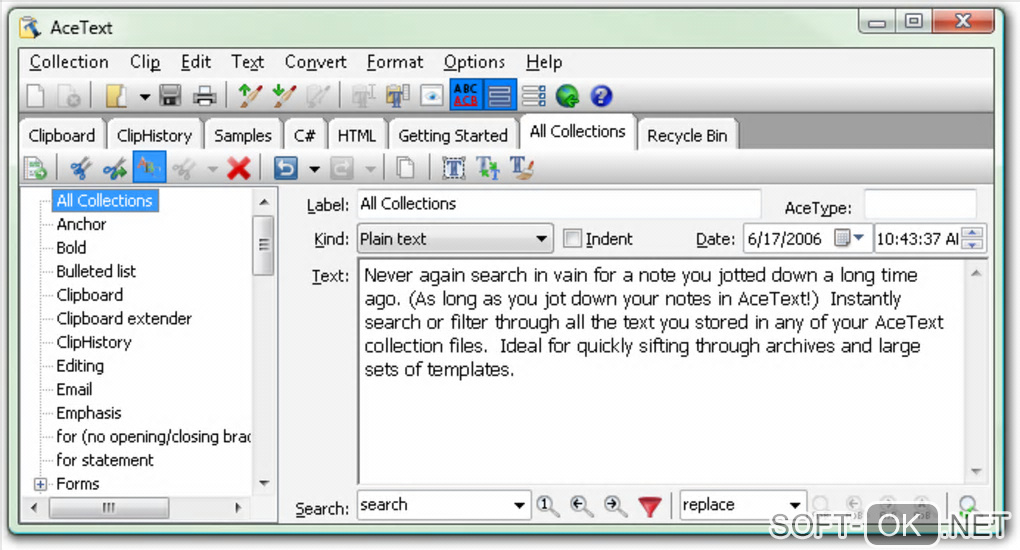Enable the Indent checkbox
The height and width of the screenshot is (550, 1020).
click(x=572, y=239)
